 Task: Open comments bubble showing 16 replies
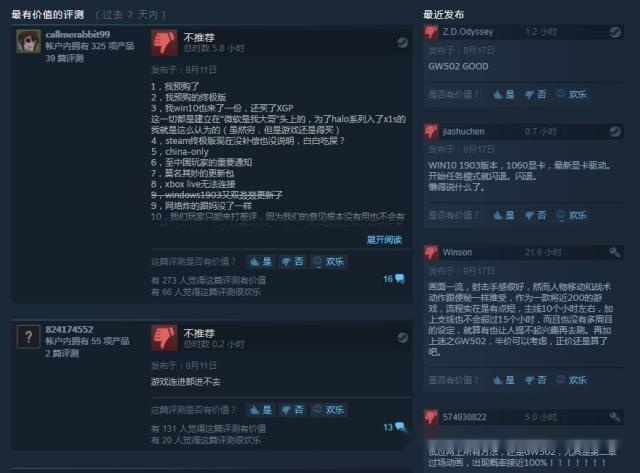tap(394, 279)
